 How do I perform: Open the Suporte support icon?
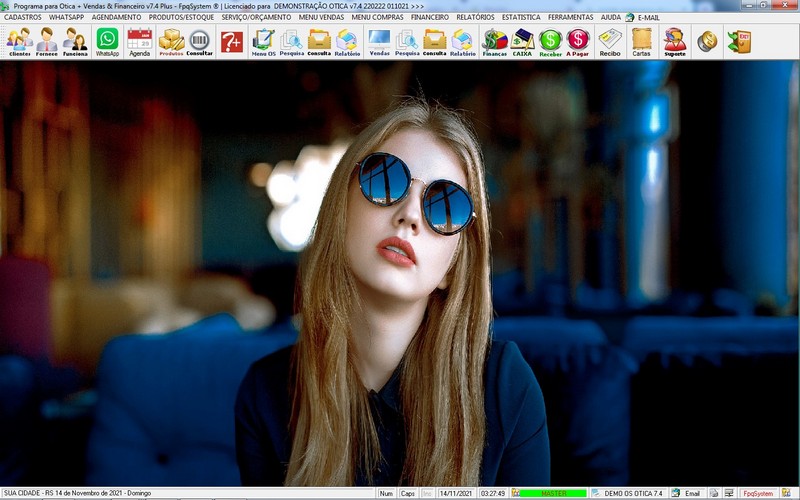675,41
